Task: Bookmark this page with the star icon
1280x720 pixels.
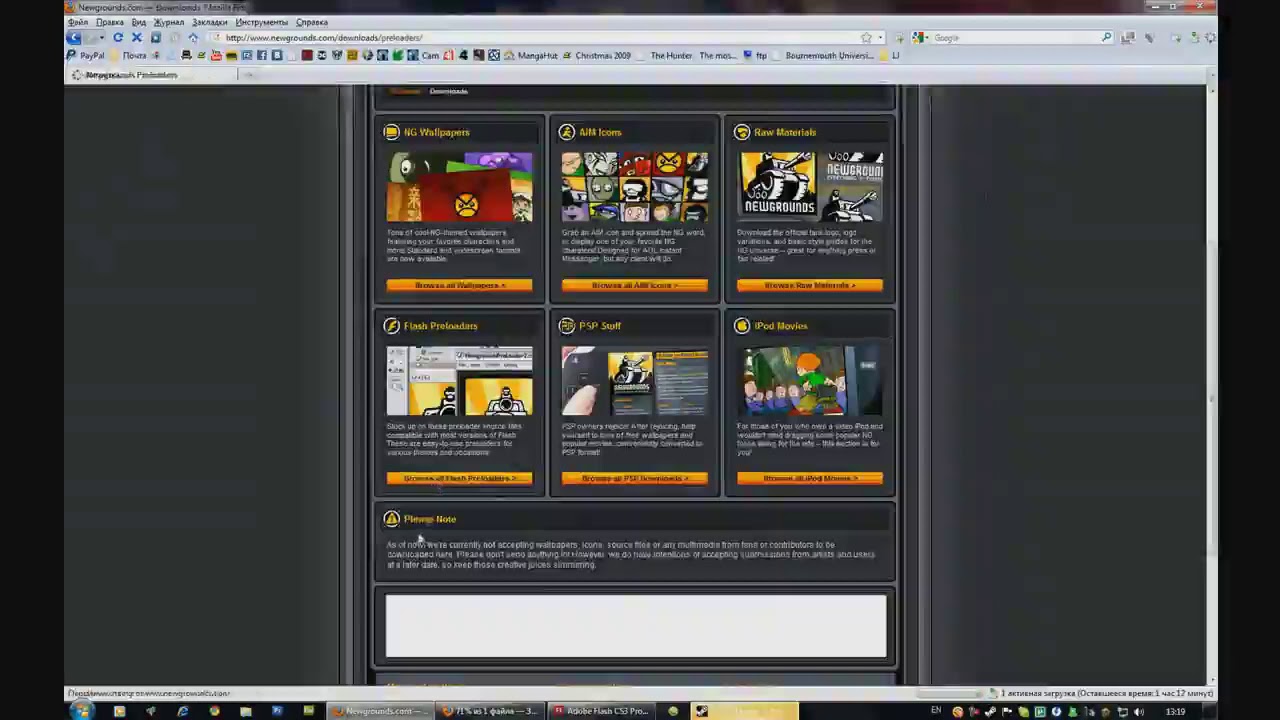Action: 866,37
